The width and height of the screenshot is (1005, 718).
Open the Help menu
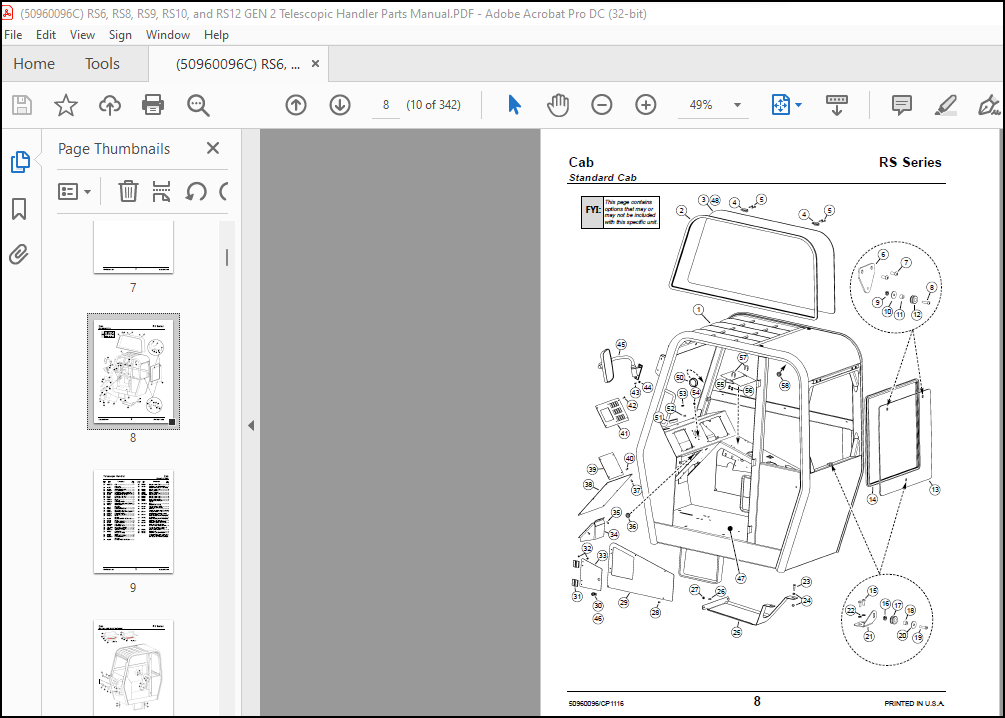[x=216, y=35]
